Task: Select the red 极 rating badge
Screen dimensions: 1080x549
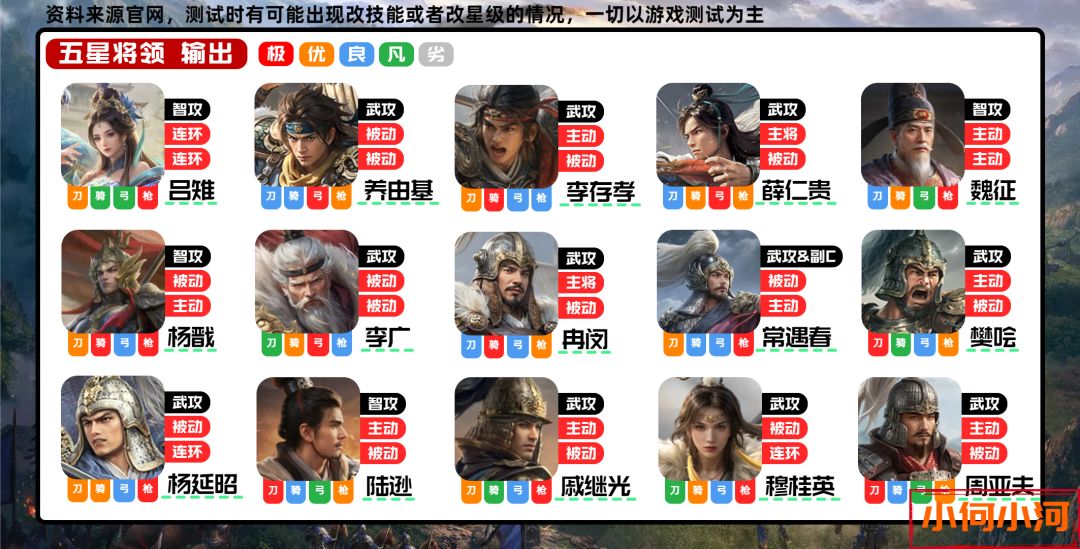Action: coord(276,54)
